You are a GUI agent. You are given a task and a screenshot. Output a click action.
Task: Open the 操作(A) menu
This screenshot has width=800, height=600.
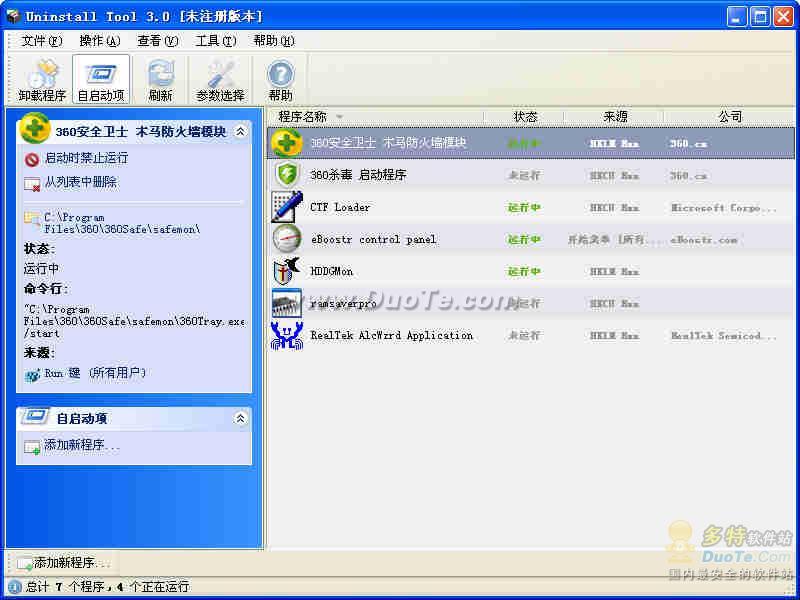pyautogui.click(x=99, y=41)
